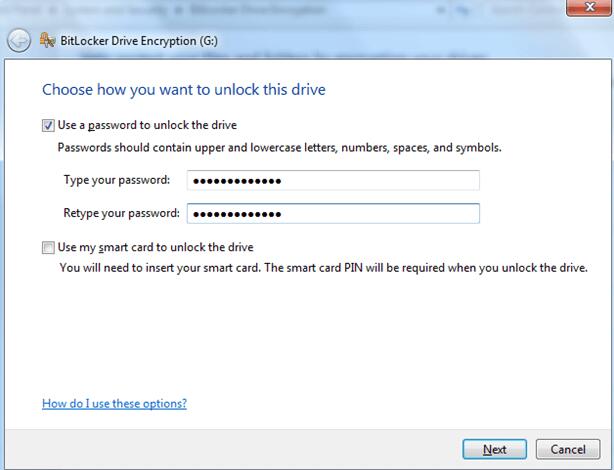Click the "Choose how you want to unlock" heading
The width and height of the screenshot is (614, 470).
click(184, 90)
